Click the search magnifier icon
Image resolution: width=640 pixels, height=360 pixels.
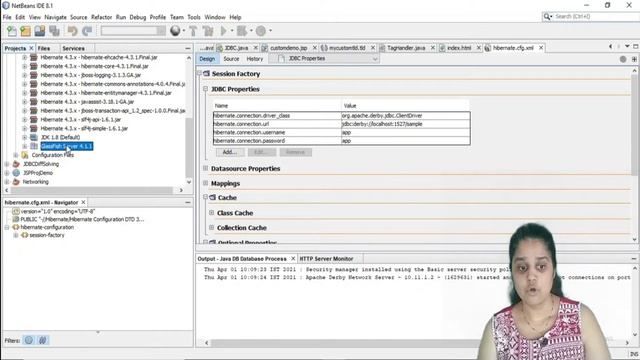pyautogui.click(x=547, y=17)
